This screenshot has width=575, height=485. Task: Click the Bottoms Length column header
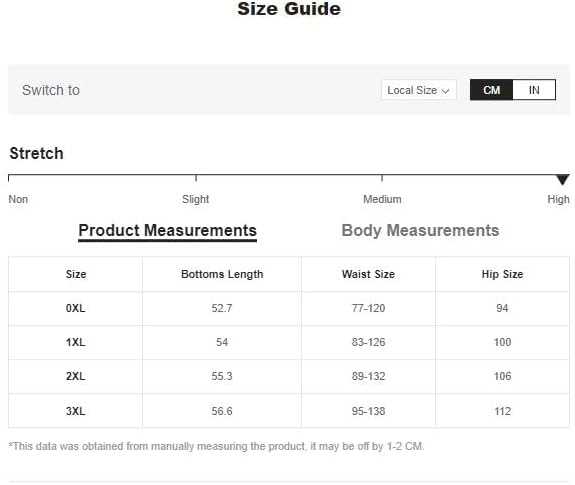222,274
